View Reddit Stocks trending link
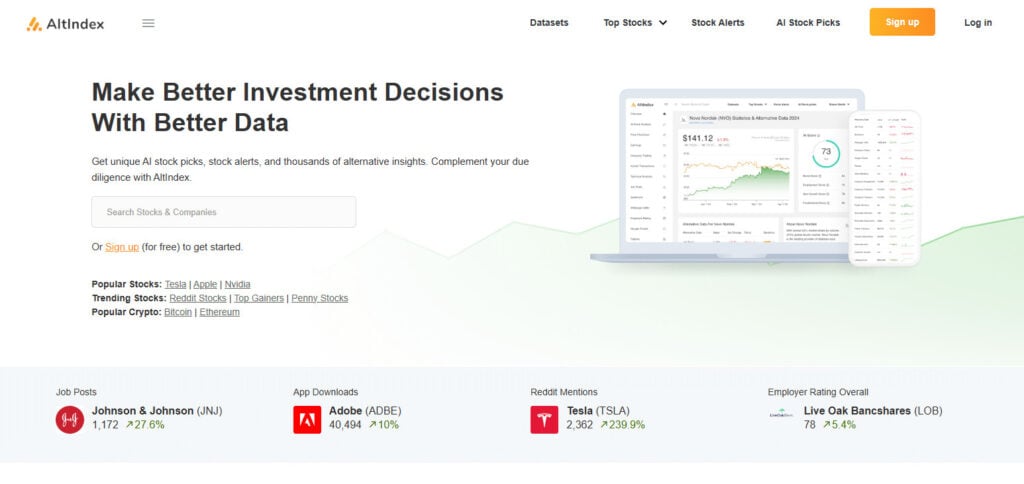 [x=198, y=298]
